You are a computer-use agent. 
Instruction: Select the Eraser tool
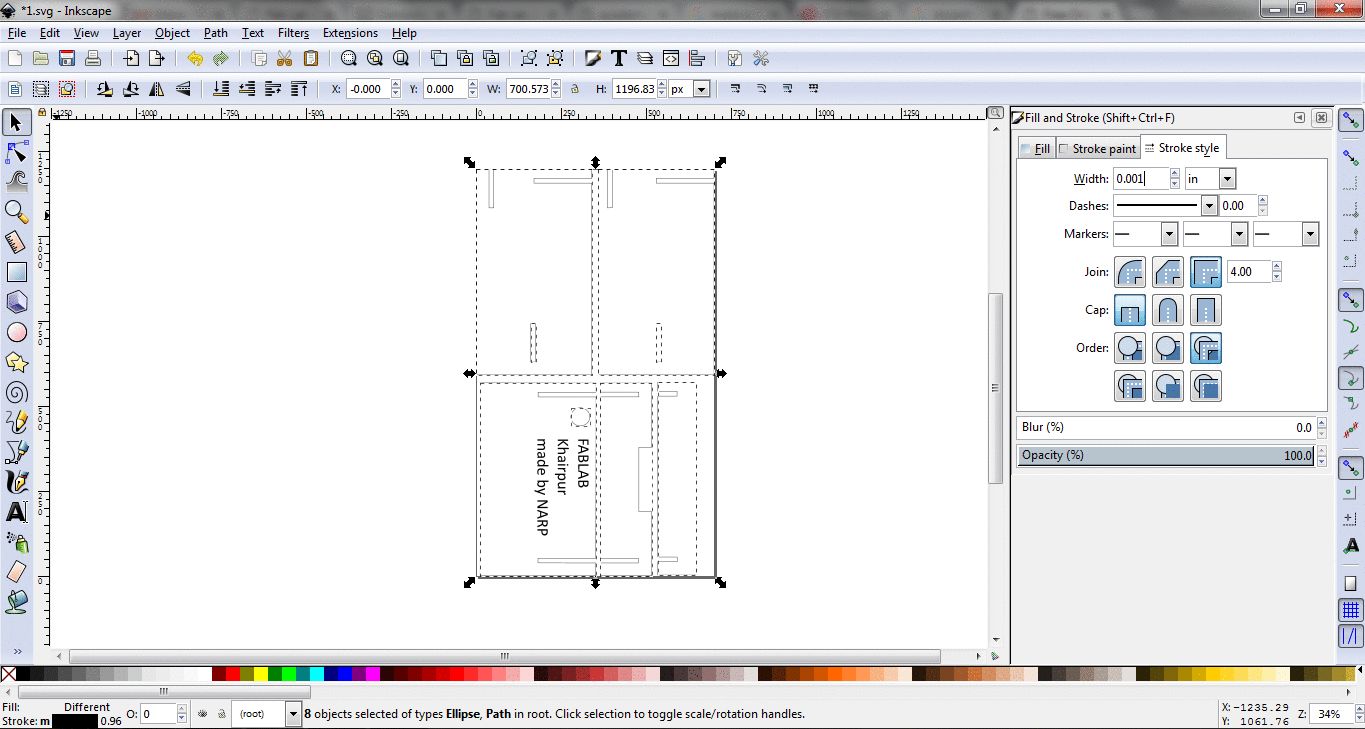pyautogui.click(x=16, y=572)
